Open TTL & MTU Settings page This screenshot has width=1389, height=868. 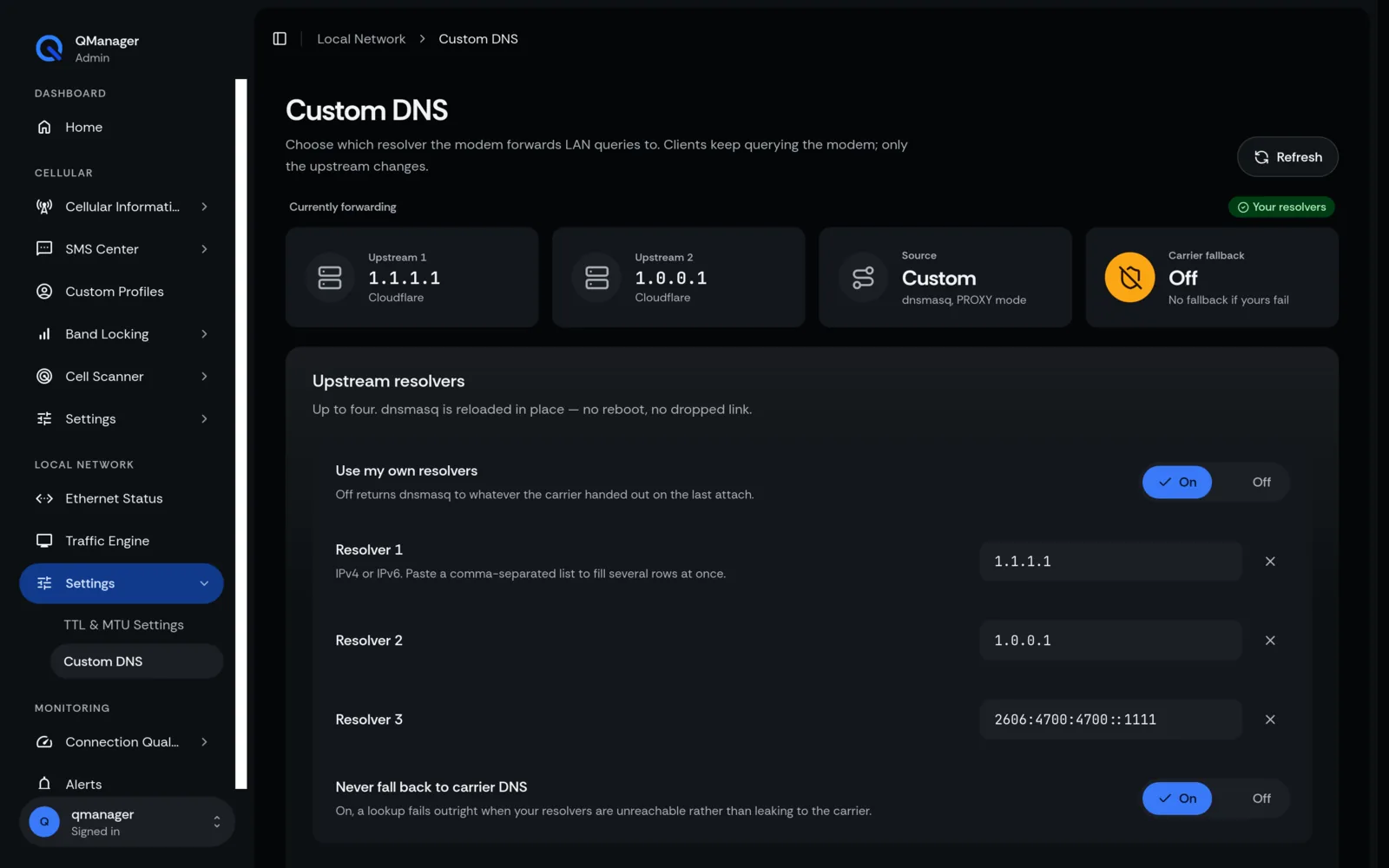coord(123,625)
